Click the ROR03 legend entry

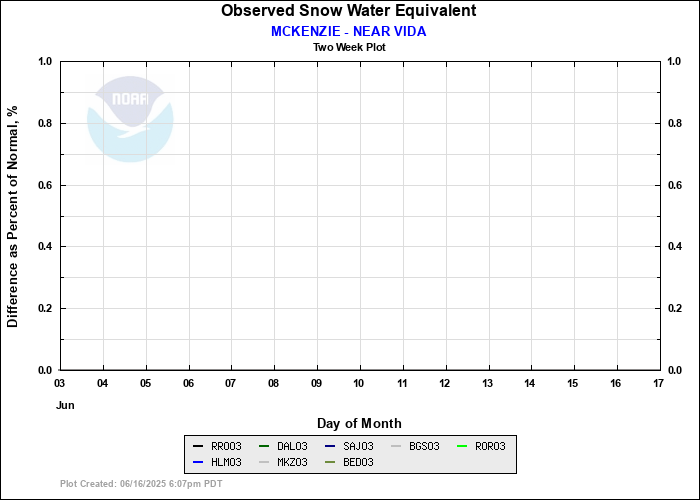pyautogui.click(x=481, y=446)
